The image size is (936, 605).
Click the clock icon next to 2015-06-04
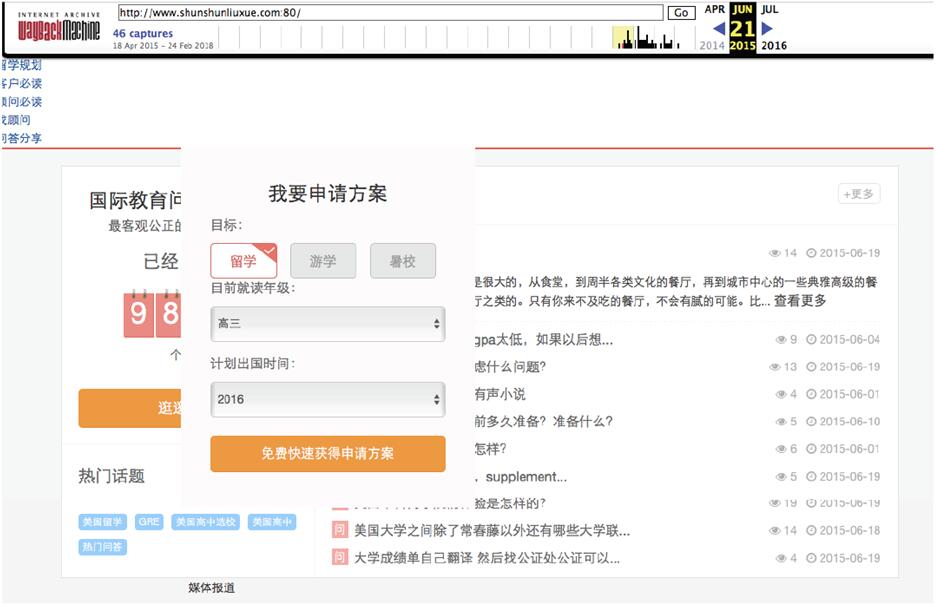(811, 340)
